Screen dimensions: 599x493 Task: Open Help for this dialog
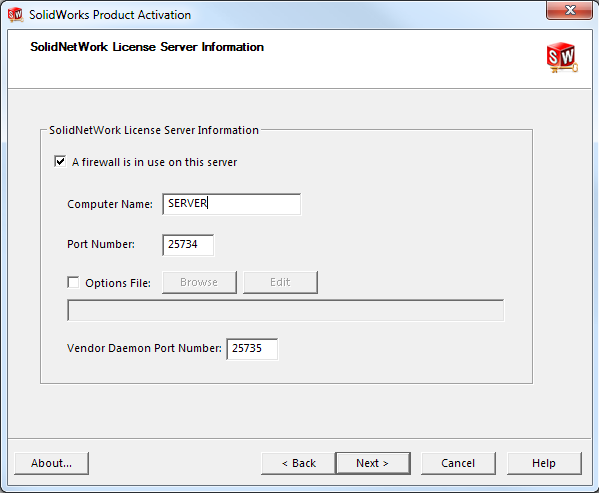pyautogui.click(x=544, y=463)
